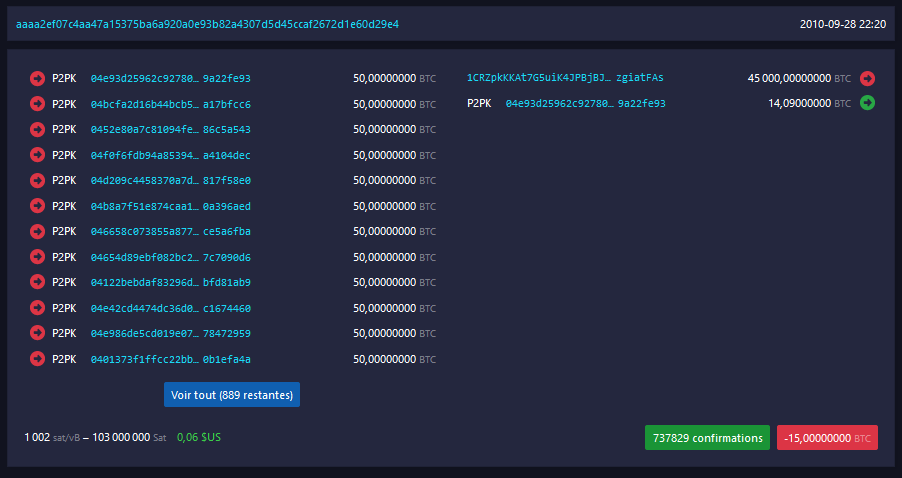Click the 737829 confirmations badge
This screenshot has width=902, height=478.
(707, 438)
